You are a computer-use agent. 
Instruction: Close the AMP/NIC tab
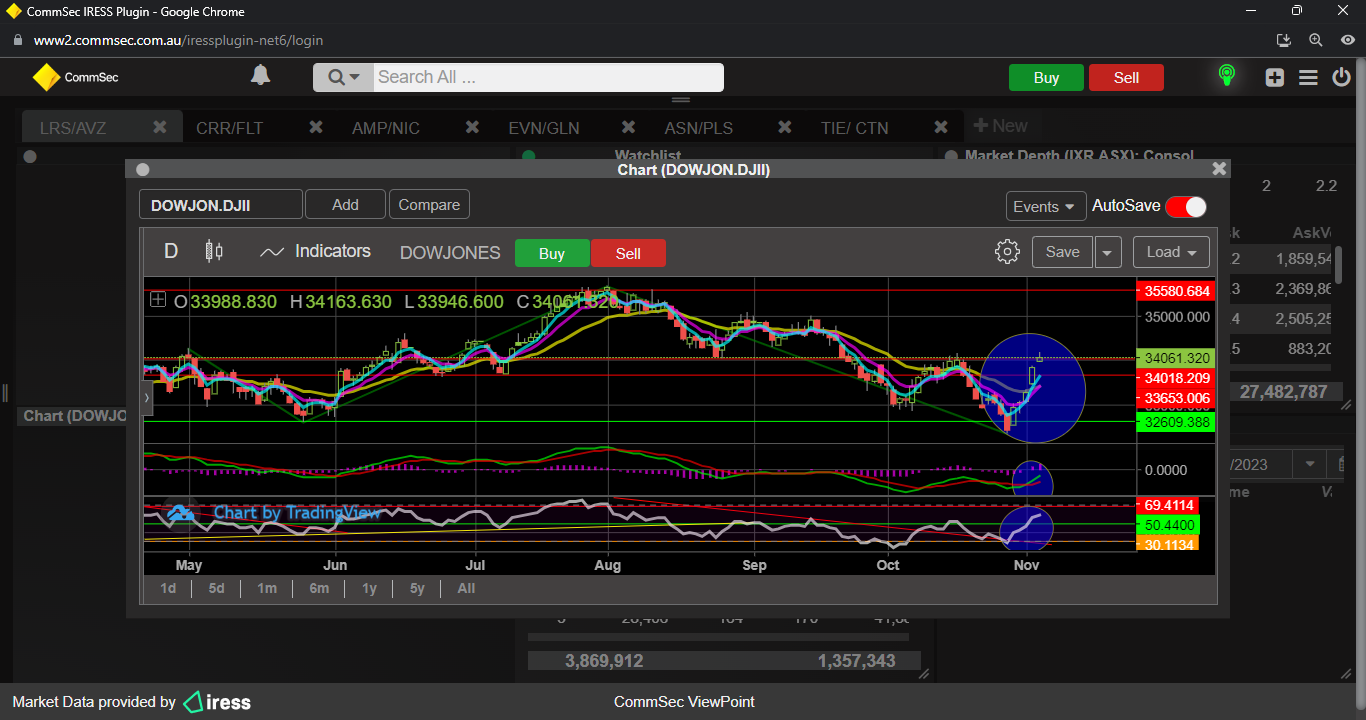coord(472,127)
